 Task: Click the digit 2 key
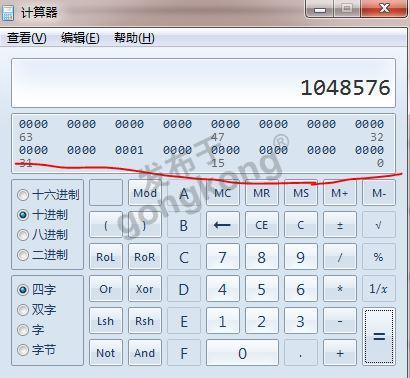tap(262, 321)
